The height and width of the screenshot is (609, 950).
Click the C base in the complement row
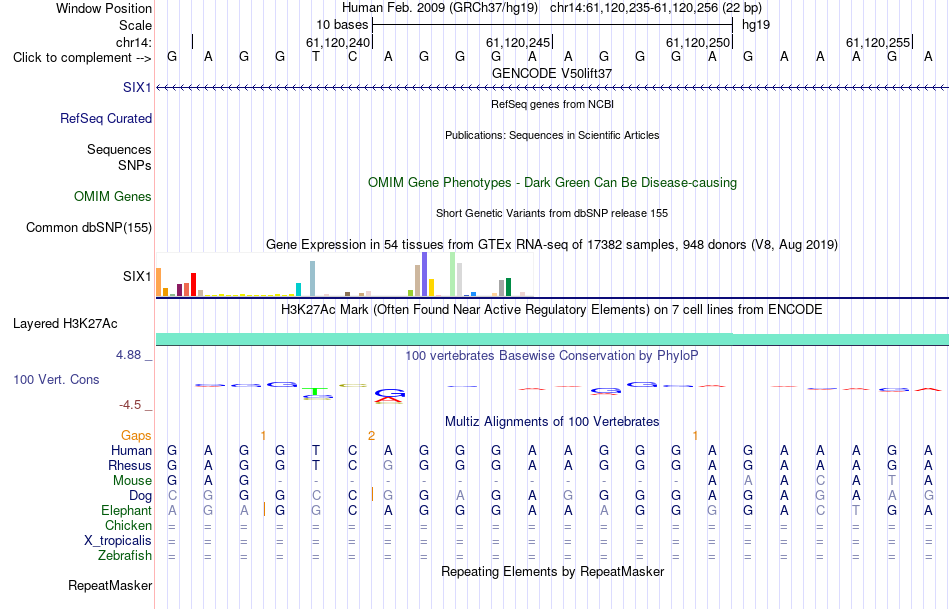coord(352,57)
